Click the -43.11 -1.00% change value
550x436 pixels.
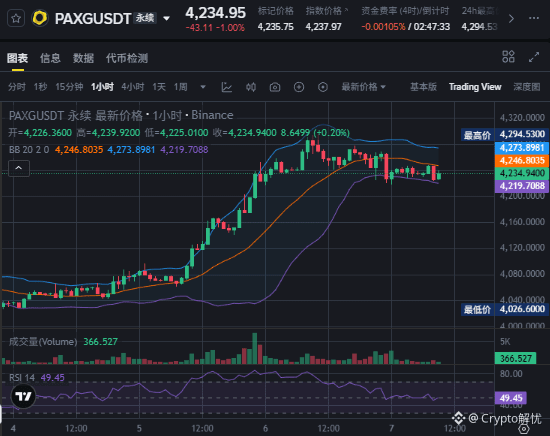click(x=215, y=27)
